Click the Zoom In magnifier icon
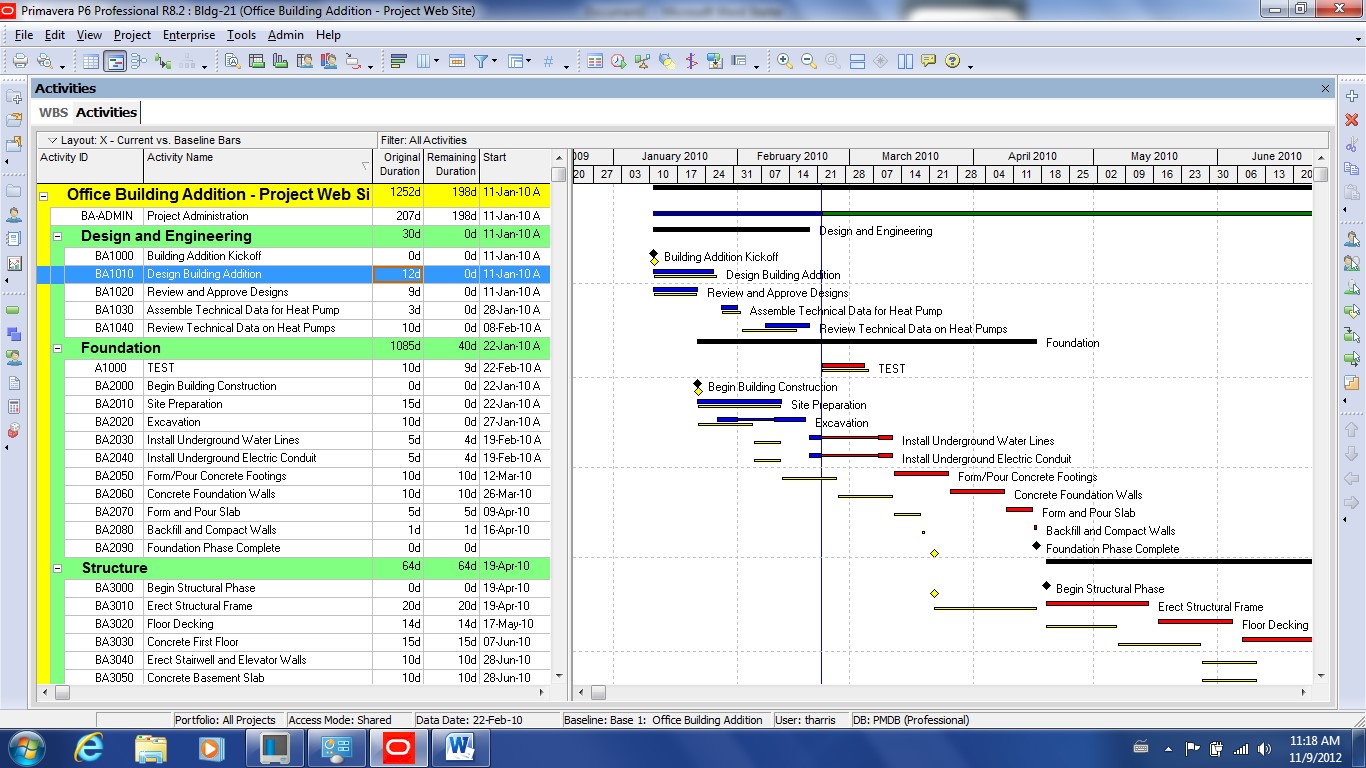 (785, 61)
